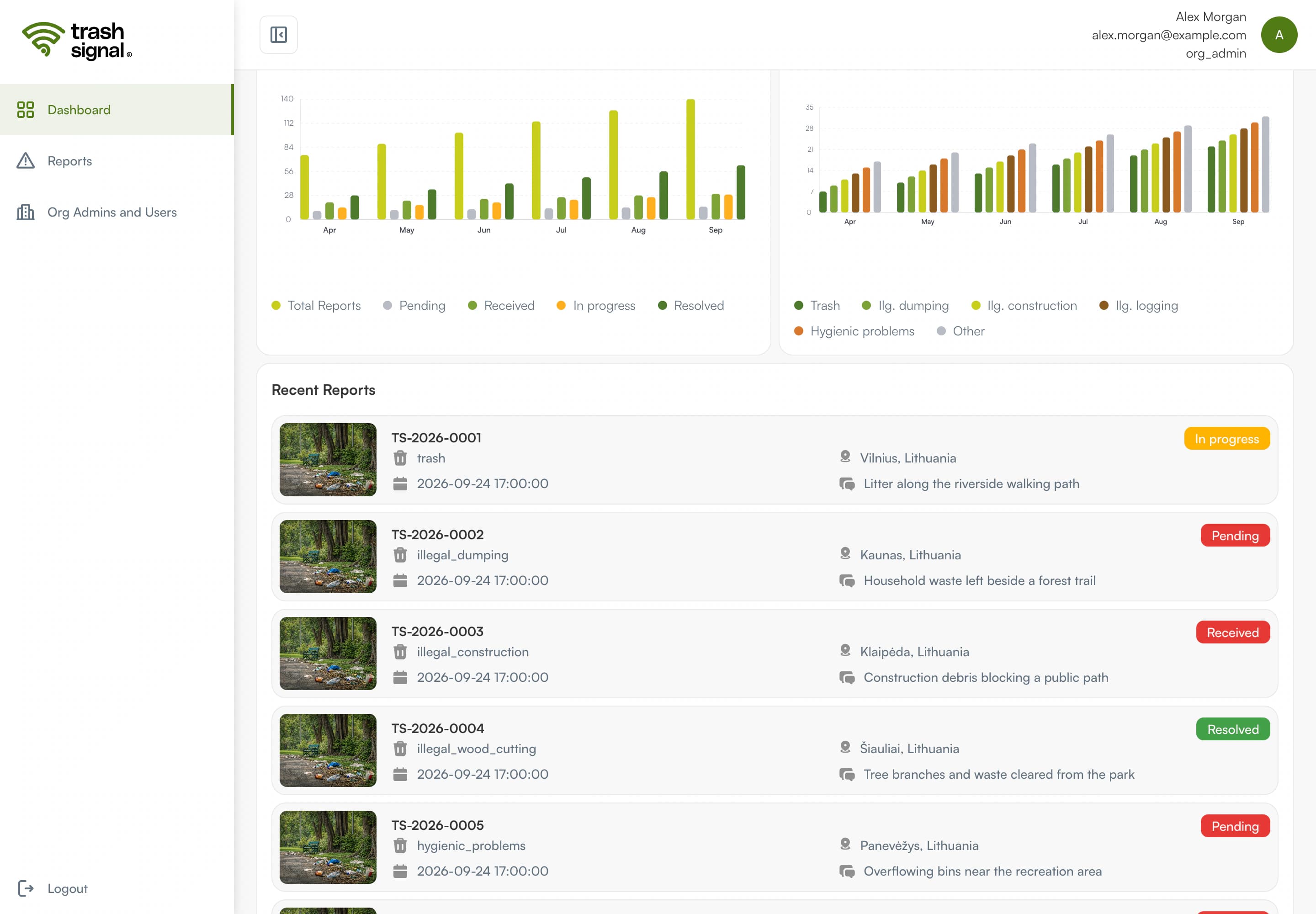Click Pending badge on TS-2026-0005
This screenshot has width=1316, height=914.
click(x=1235, y=826)
